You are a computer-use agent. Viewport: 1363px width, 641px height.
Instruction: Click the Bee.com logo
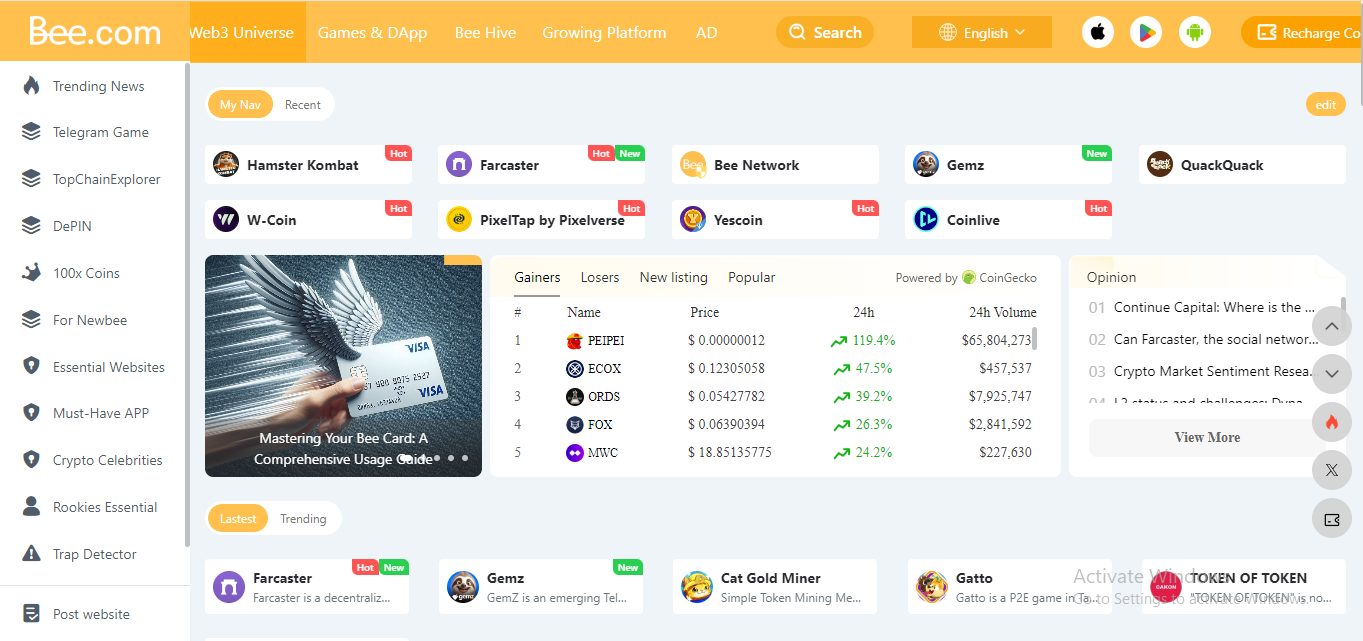pyautogui.click(x=95, y=31)
